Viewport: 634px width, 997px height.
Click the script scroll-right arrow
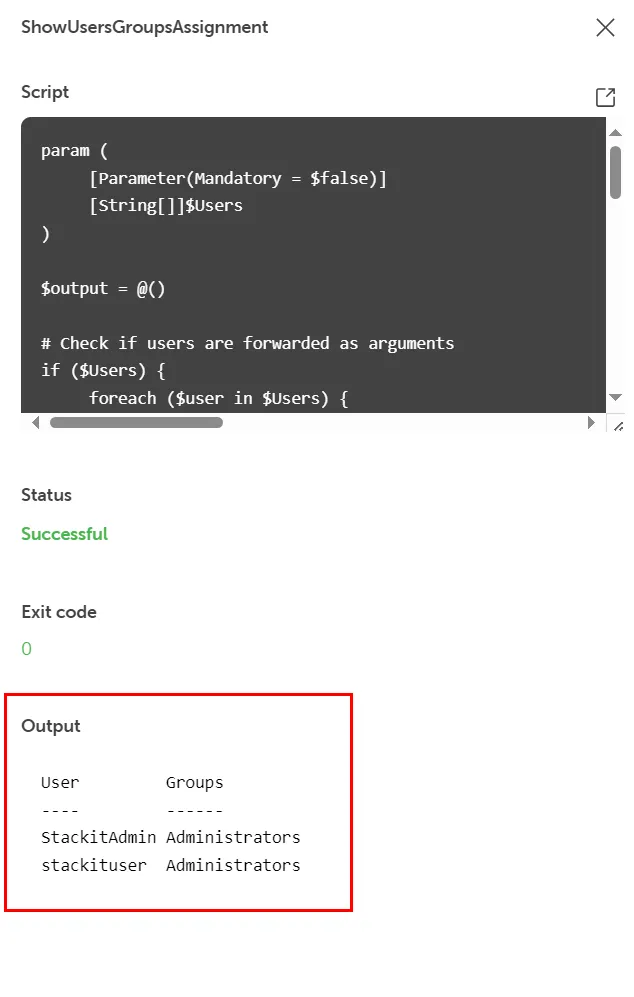(x=591, y=423)
